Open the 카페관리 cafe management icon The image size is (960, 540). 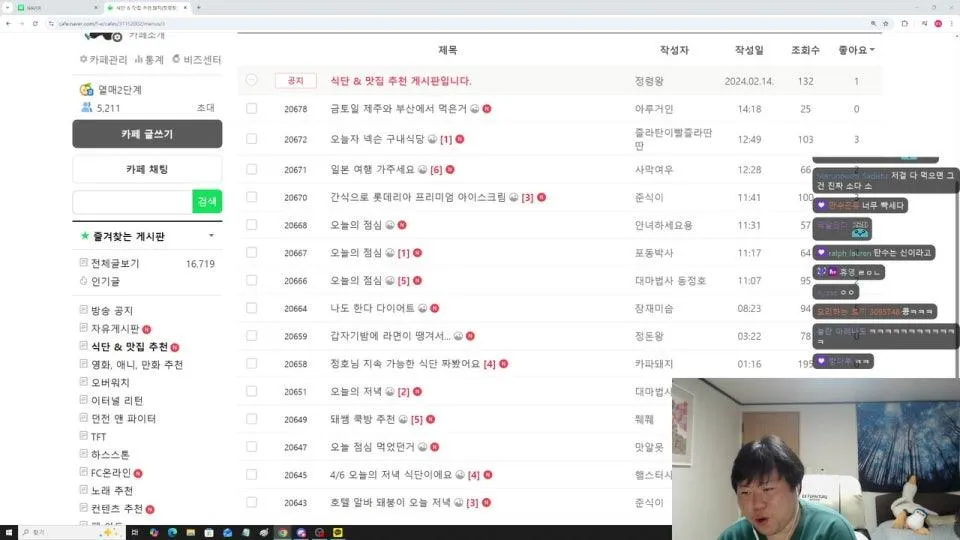click(83, 59)
